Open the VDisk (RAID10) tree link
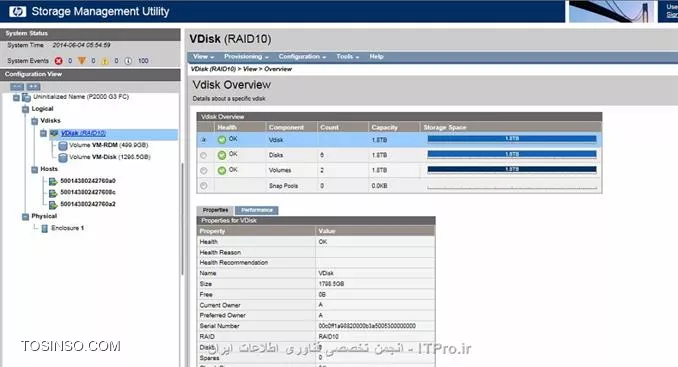The height and width of the screenshot is (367, 678). (x=83, y=133)
